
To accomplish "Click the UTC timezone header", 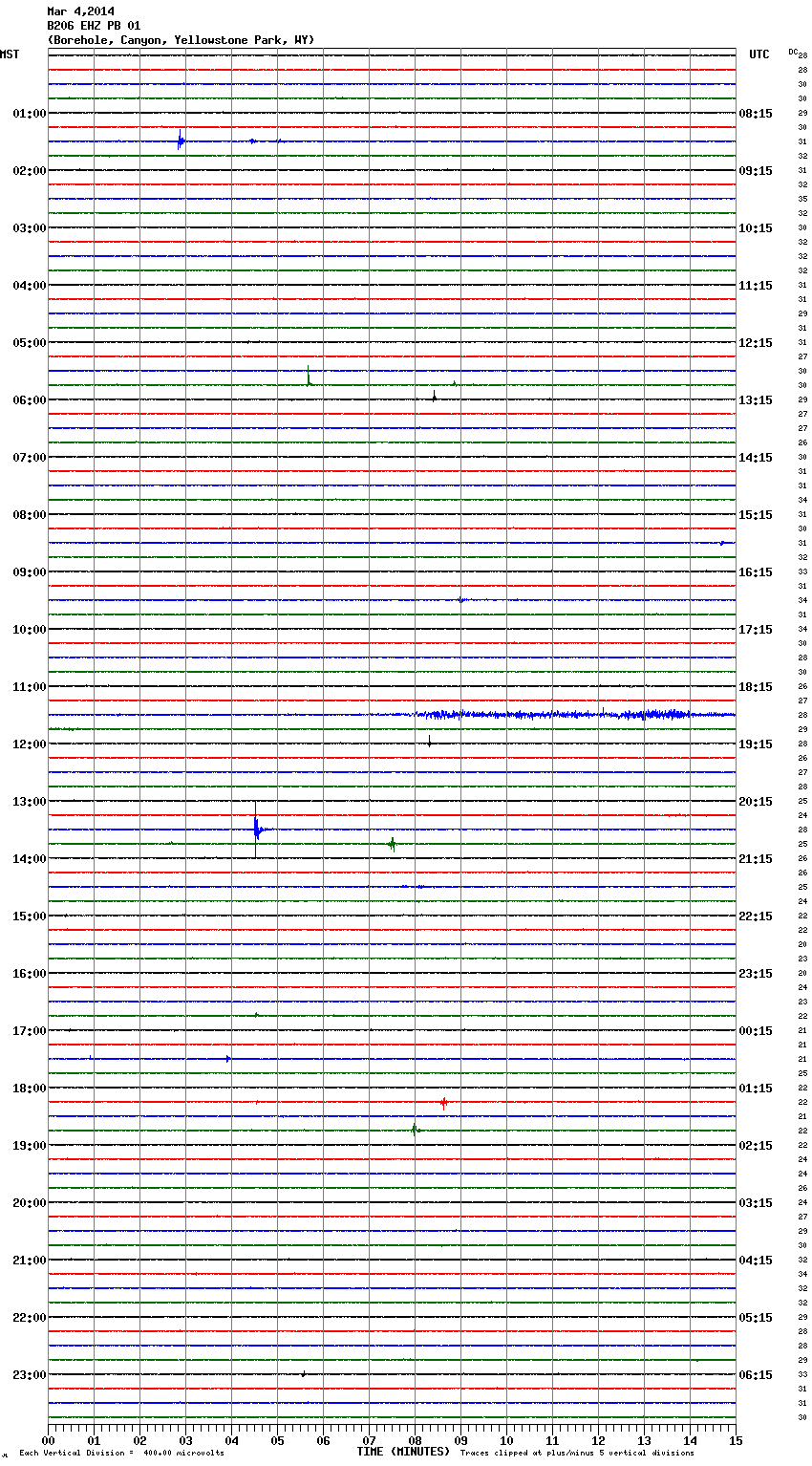I will 759,54.
